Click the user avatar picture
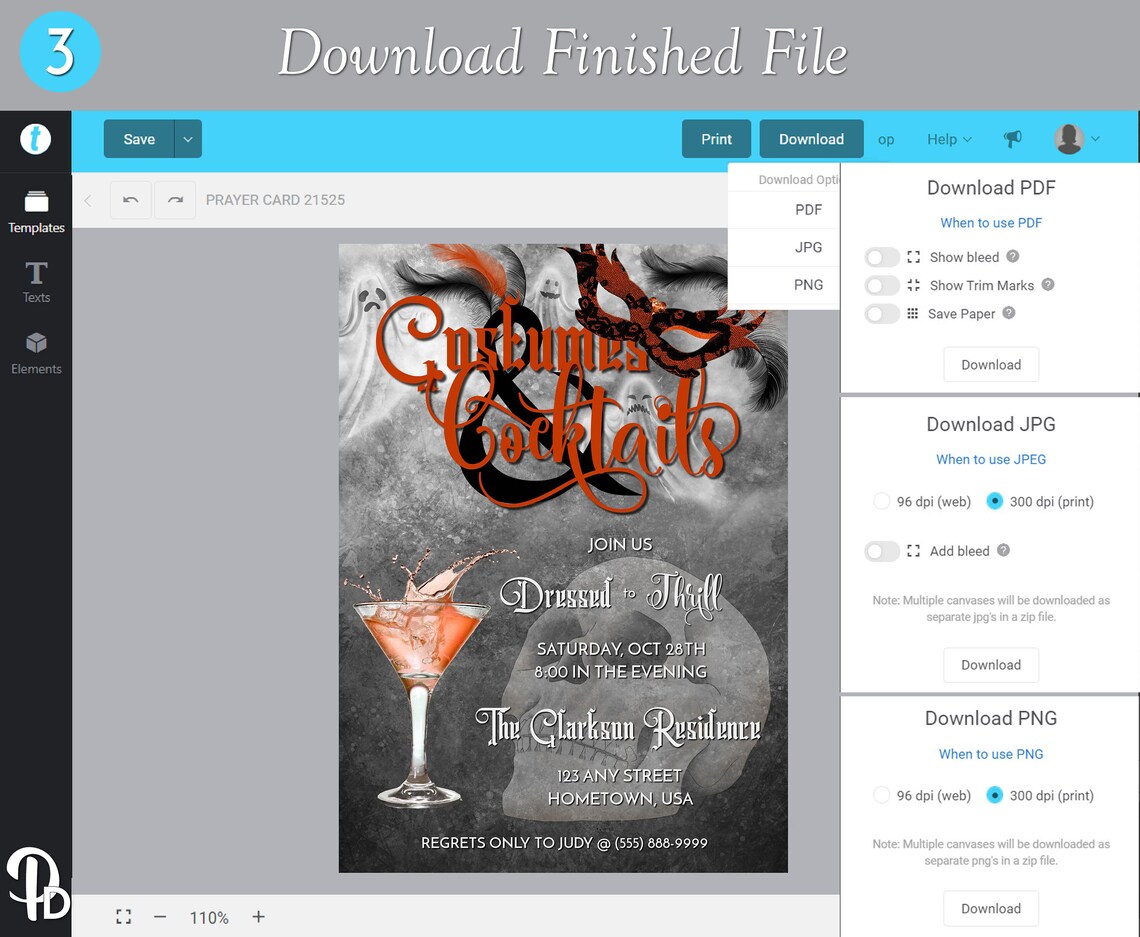Image resolution: width=1140 pixels, height=937 pixels. click(1069, 139)
